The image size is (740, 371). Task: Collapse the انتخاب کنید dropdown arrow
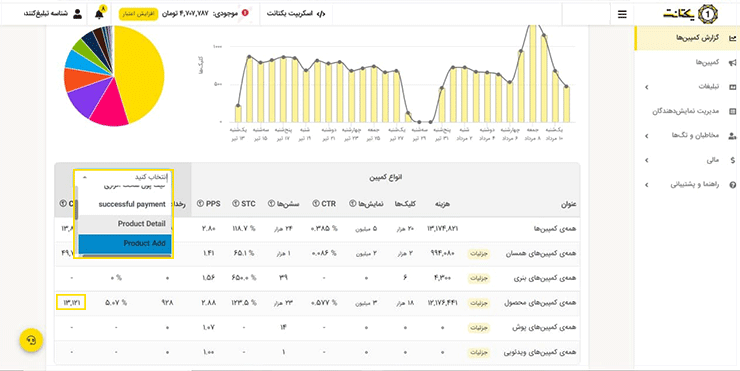click(x=84, y=177)
